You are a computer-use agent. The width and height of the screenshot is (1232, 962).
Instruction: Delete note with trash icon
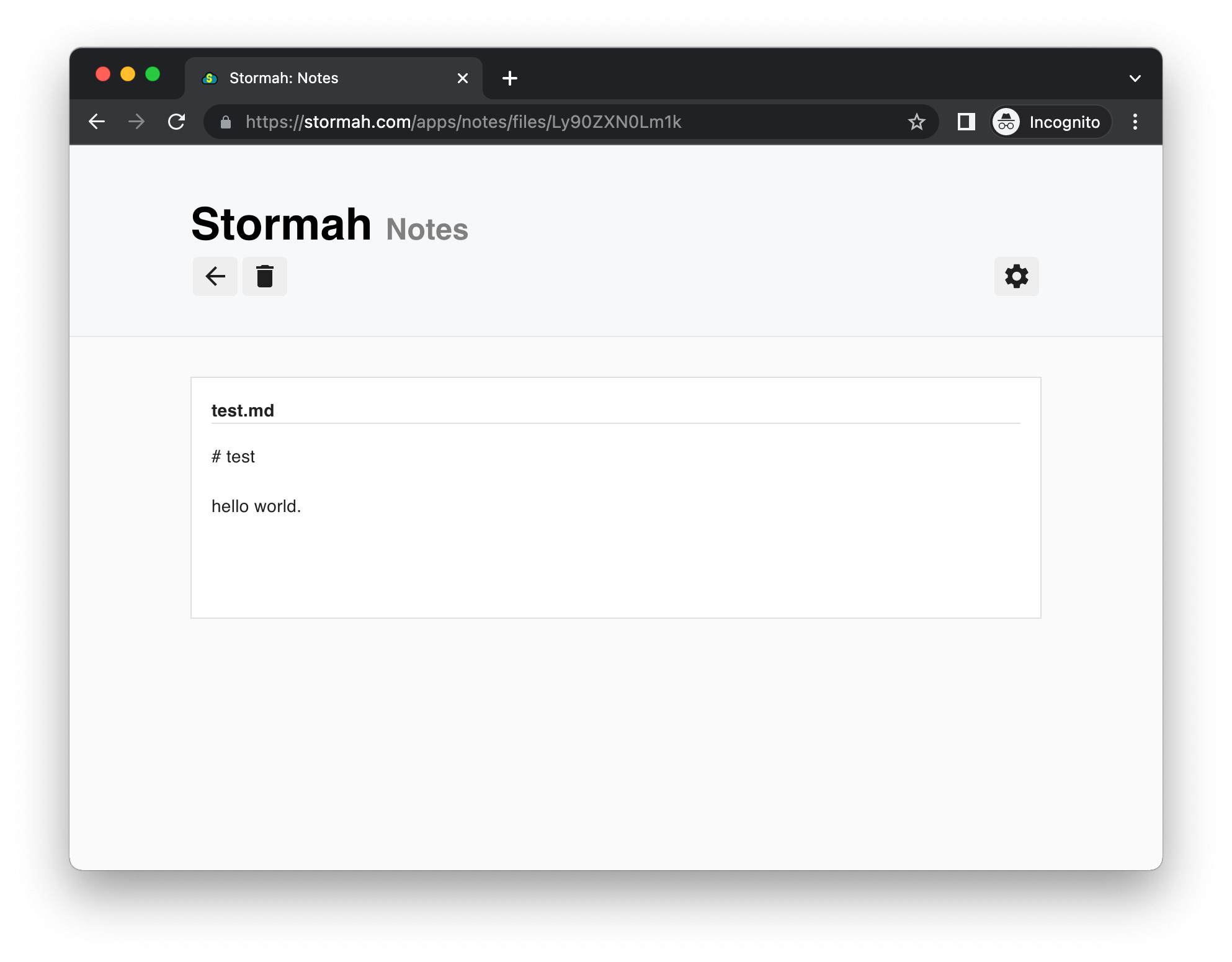coord(265,276)
